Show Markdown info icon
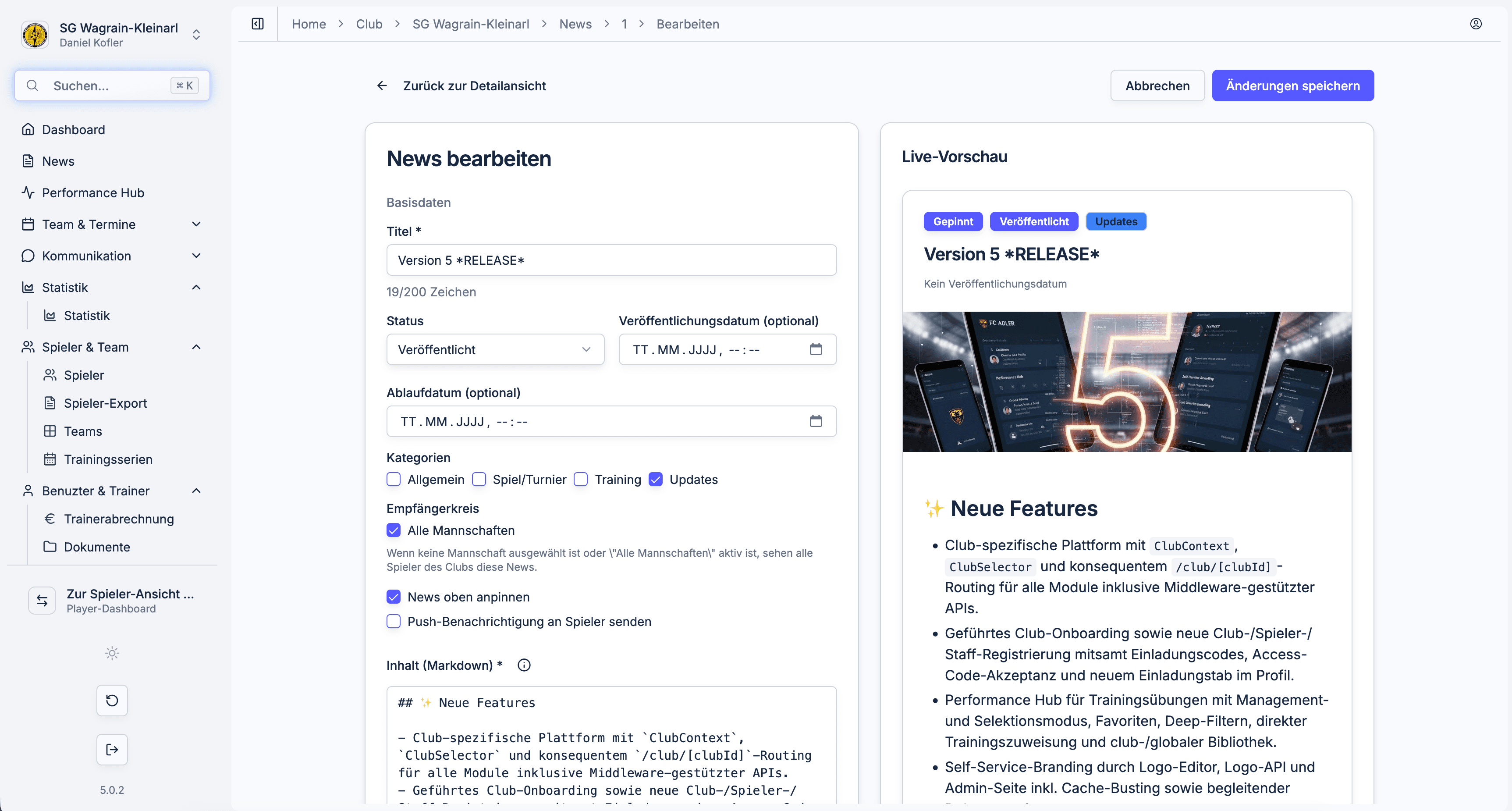1512x811 pixels. [x=524, y=665]
